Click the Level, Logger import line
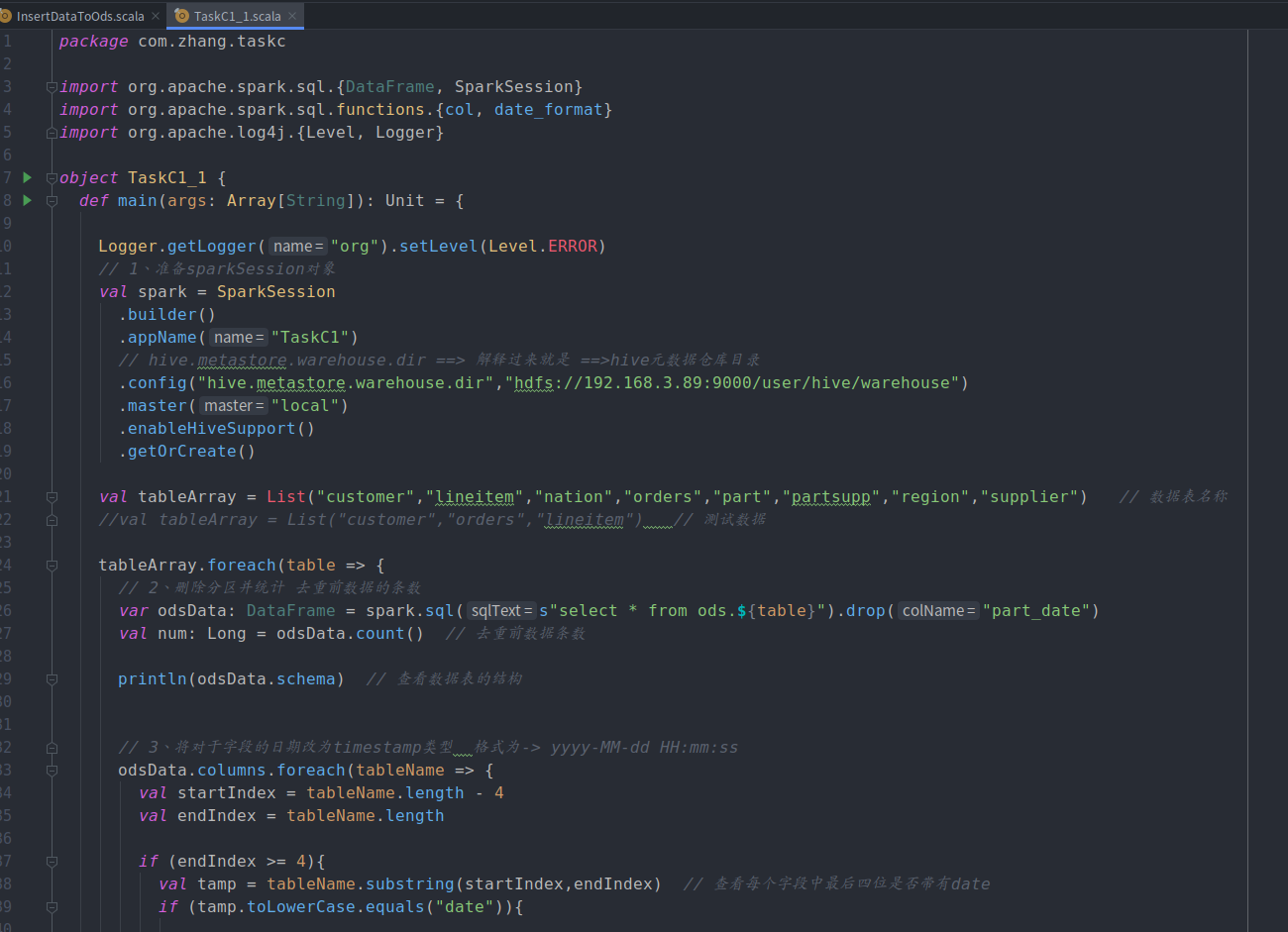This screenshot has width=1288, height=932. [252, 133]
